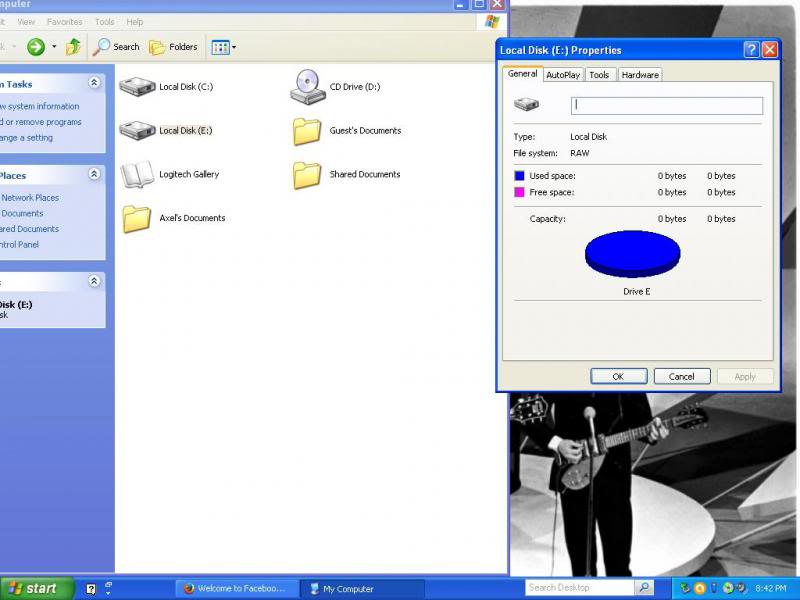Select the Local Disk (E:) drive icon
Viewport: 800px width, 600px height.
pos(137,131)
